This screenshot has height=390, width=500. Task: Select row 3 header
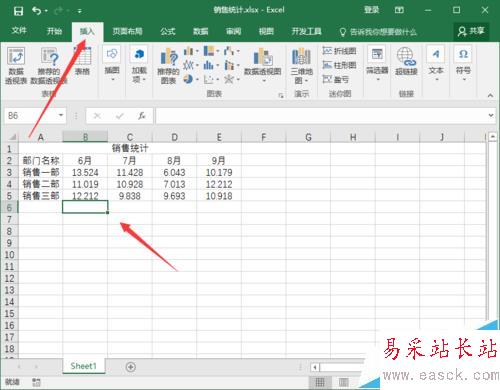(9, 172)
